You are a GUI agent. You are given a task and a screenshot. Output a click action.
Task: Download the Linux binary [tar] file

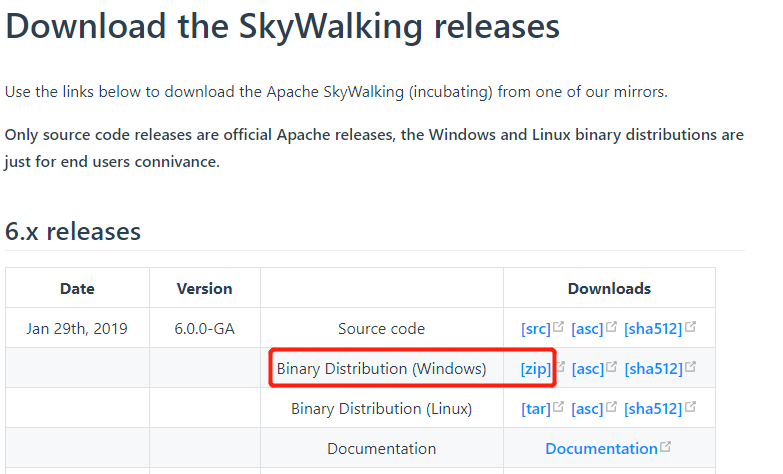(536, 409)
